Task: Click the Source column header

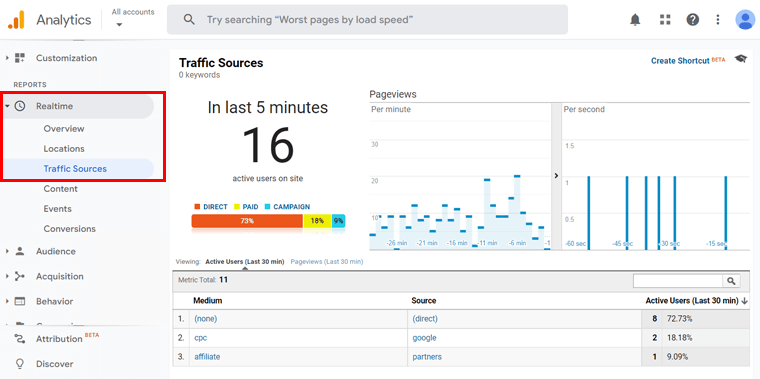Action: coord(424,301)
